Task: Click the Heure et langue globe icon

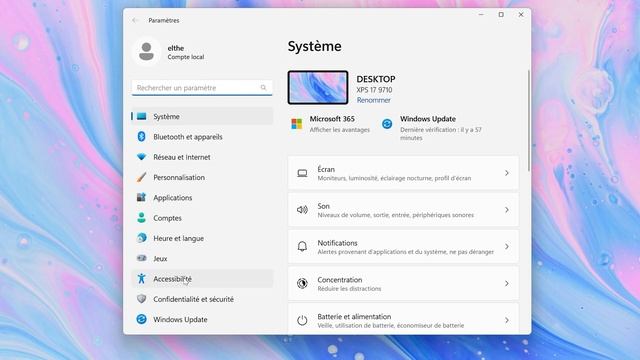Action: 142,238
